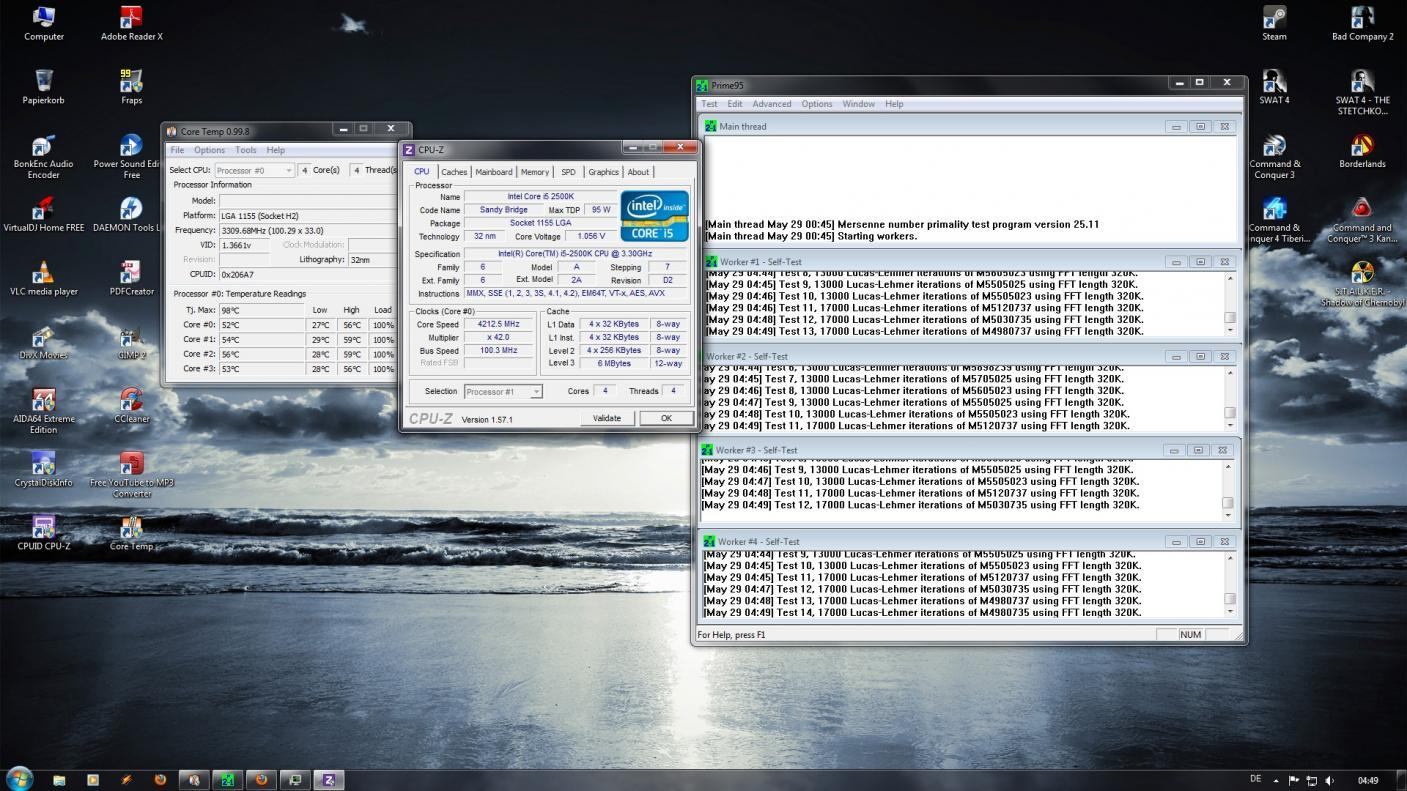Open Windows Media Player taskbar icon
The width and height of the screenshot is (1407, 791).
93,779
